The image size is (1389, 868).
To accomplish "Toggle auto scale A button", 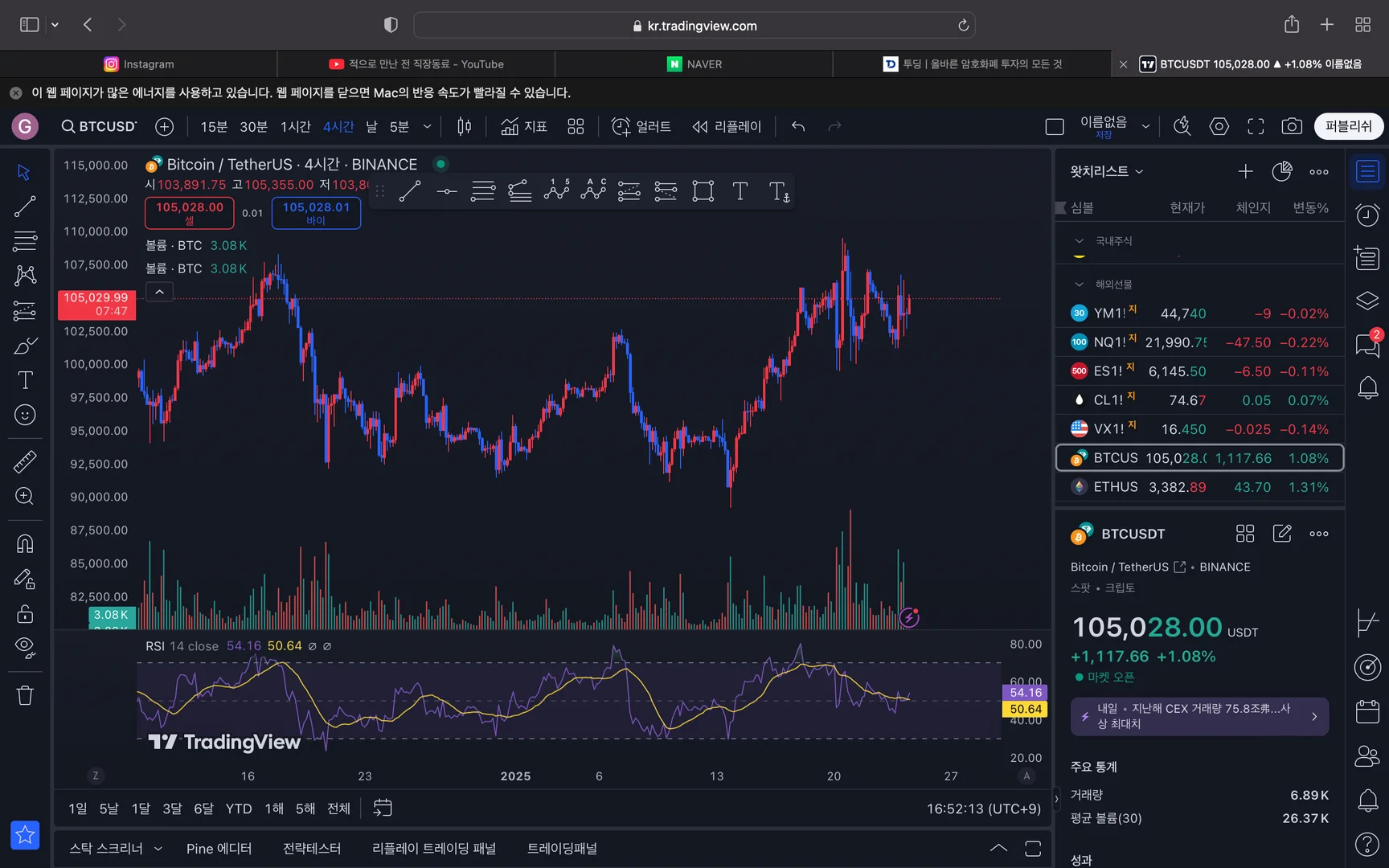I will point(1026,776).
